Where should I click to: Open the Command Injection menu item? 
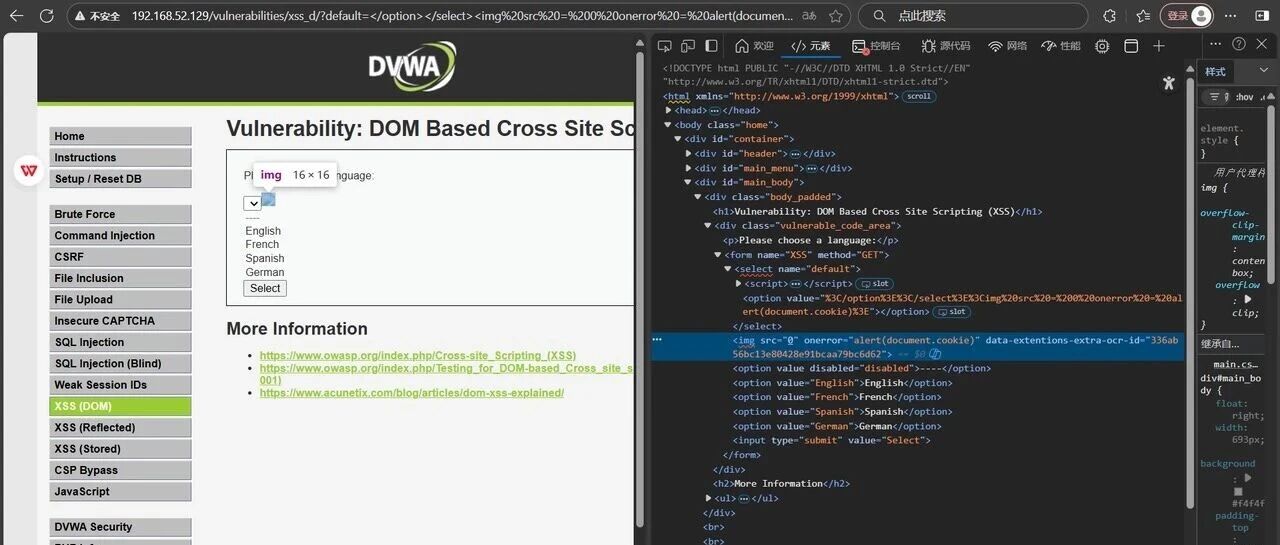120,236
